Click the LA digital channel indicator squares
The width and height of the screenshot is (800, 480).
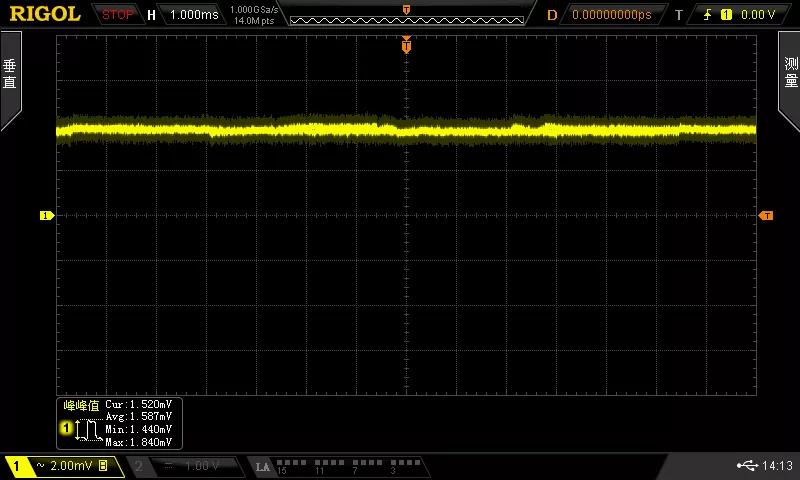348,463
